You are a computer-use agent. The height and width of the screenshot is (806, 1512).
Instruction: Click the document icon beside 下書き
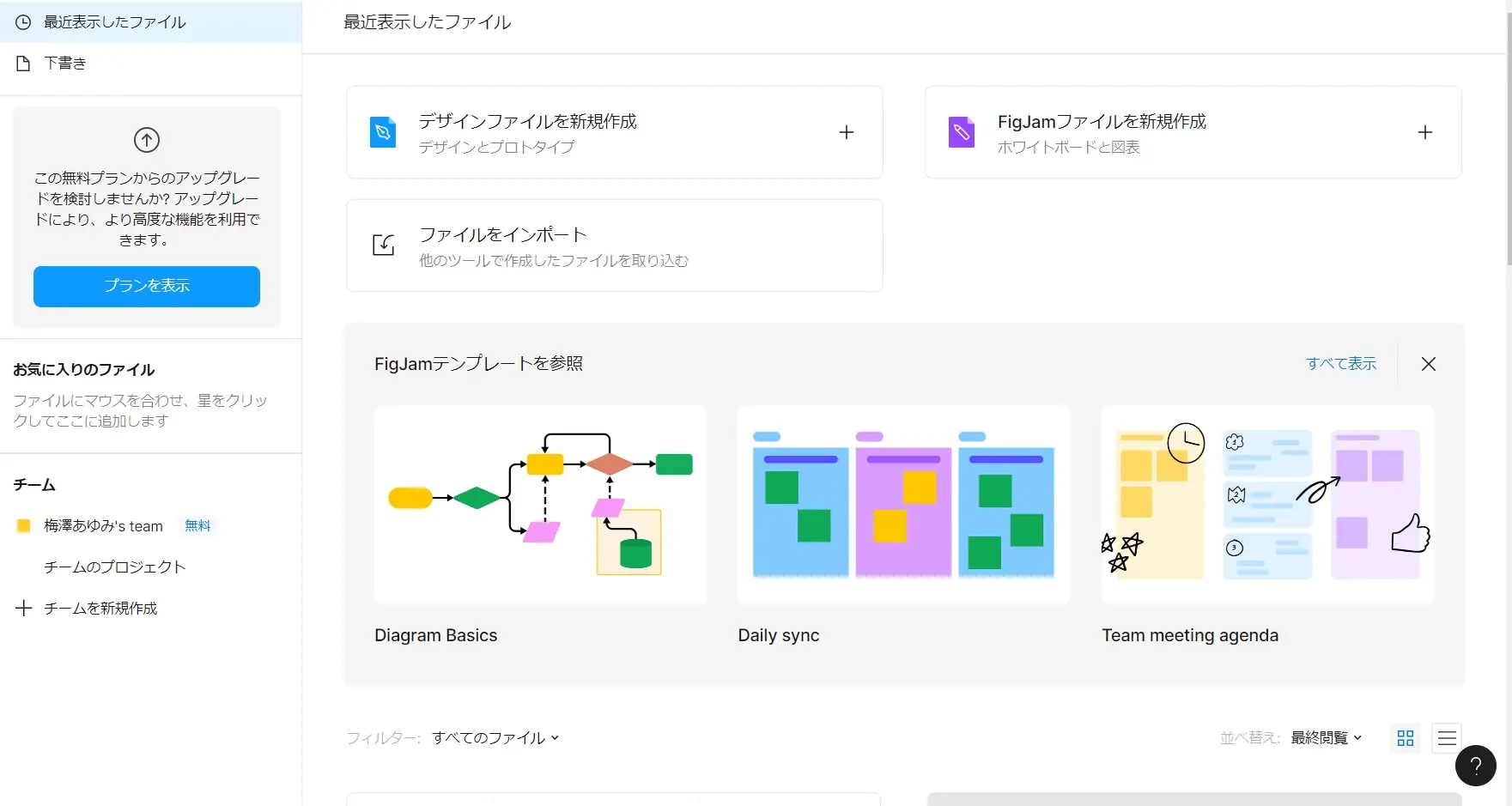(23, 64)
